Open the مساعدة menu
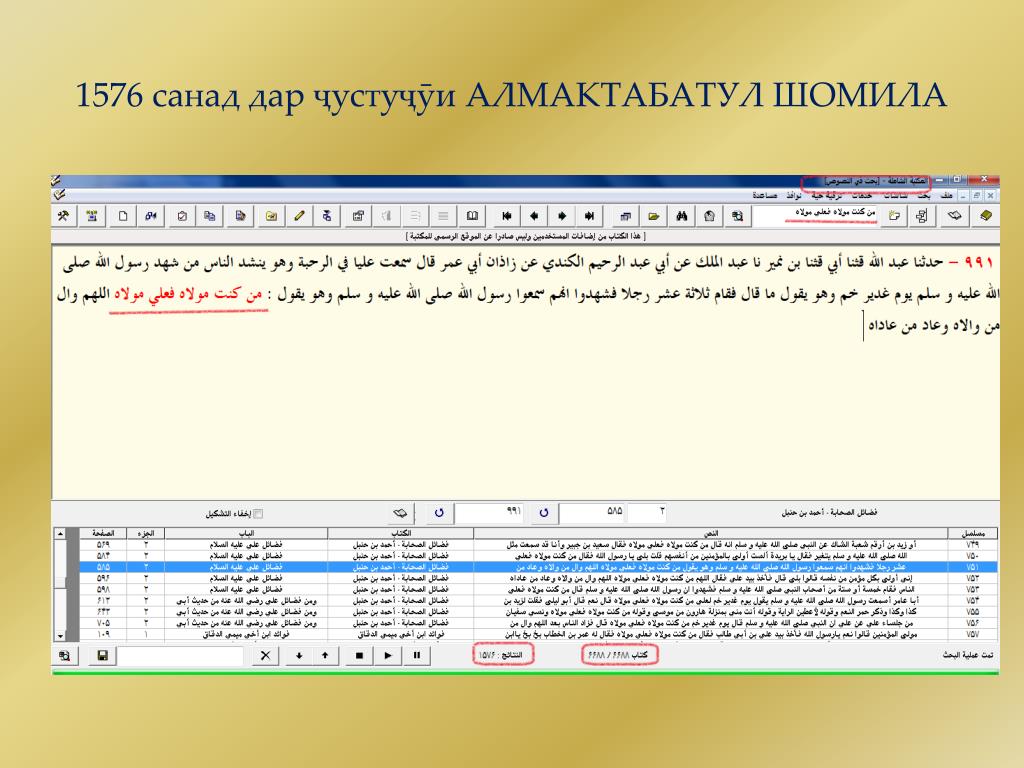The width and height of the screenshot is (1024, 768). 764,195
